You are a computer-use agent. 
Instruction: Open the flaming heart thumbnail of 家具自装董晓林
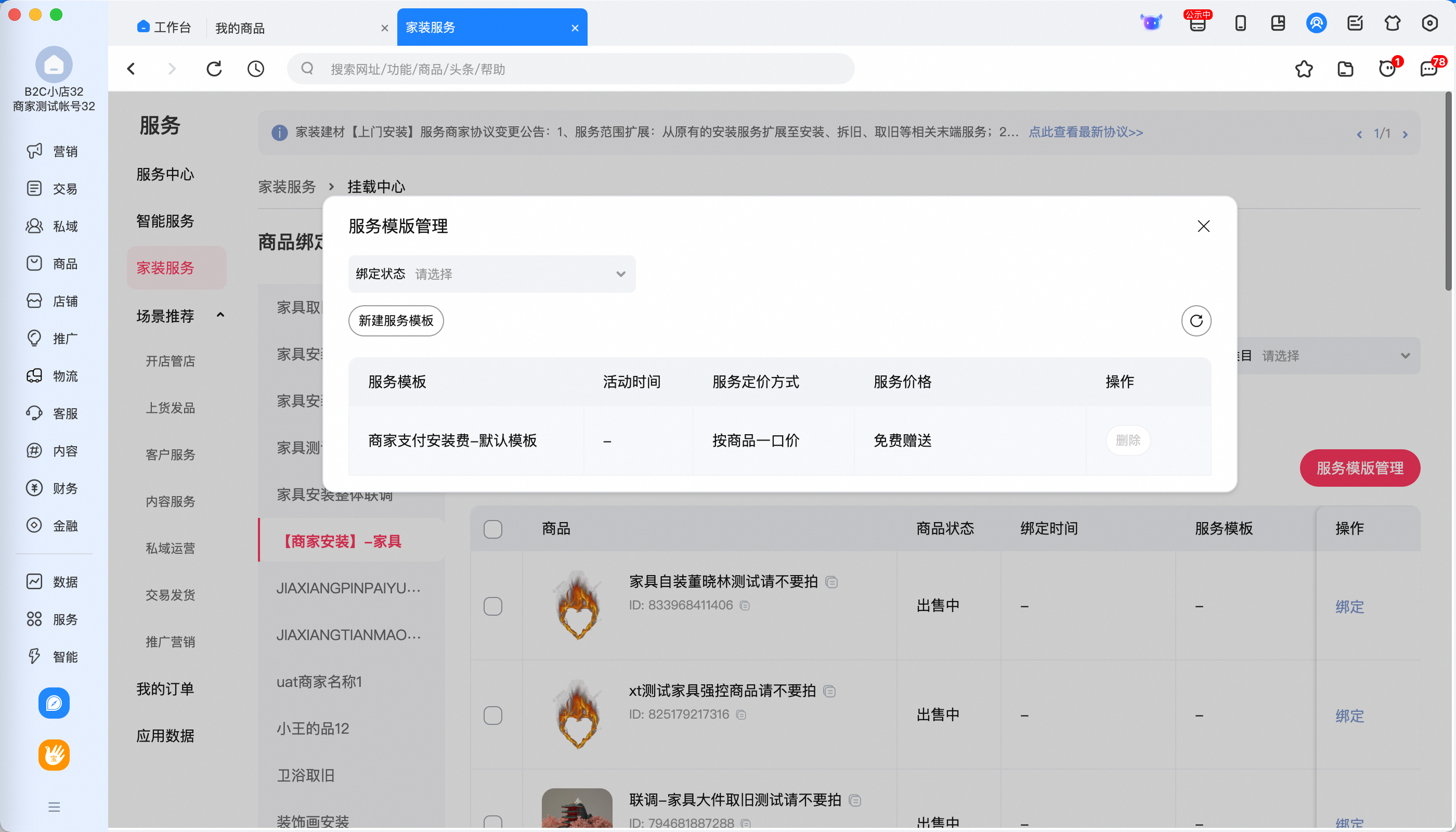pos(578,605)
